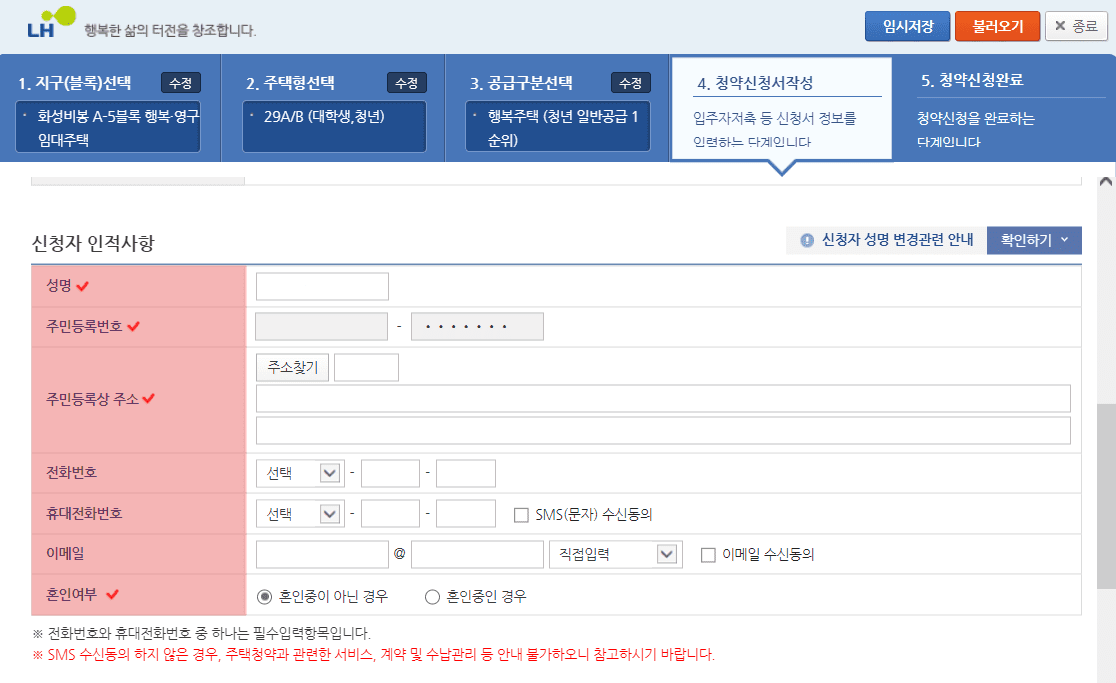1116x683 pixels.
Task: Click the info icon beside 신청자 성명 변경관련 안내
Action: coord(807,240)
